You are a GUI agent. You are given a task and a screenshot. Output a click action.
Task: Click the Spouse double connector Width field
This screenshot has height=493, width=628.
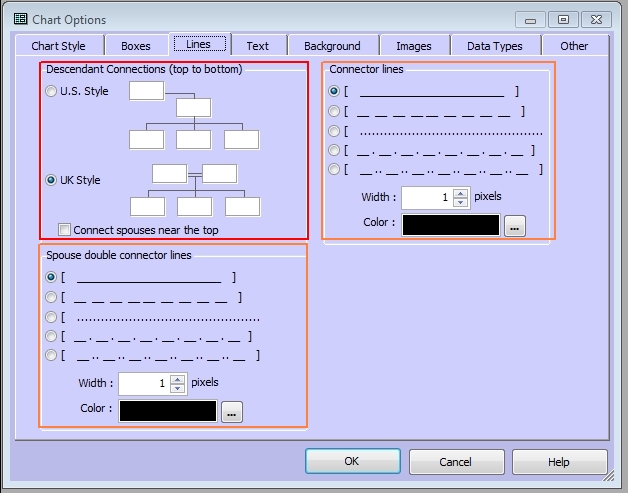pos(144,383)
